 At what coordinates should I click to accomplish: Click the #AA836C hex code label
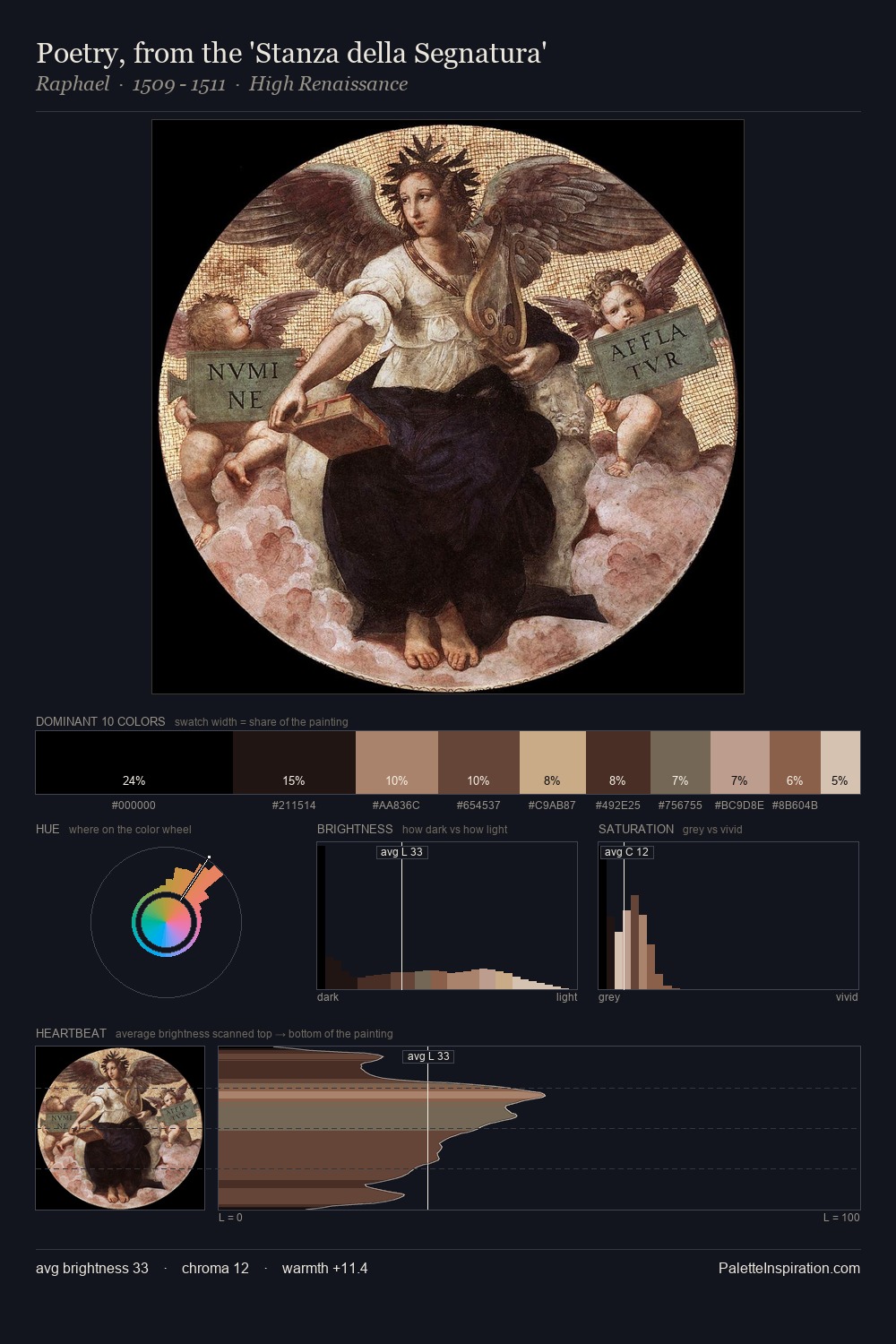click(x=397, y=806)
